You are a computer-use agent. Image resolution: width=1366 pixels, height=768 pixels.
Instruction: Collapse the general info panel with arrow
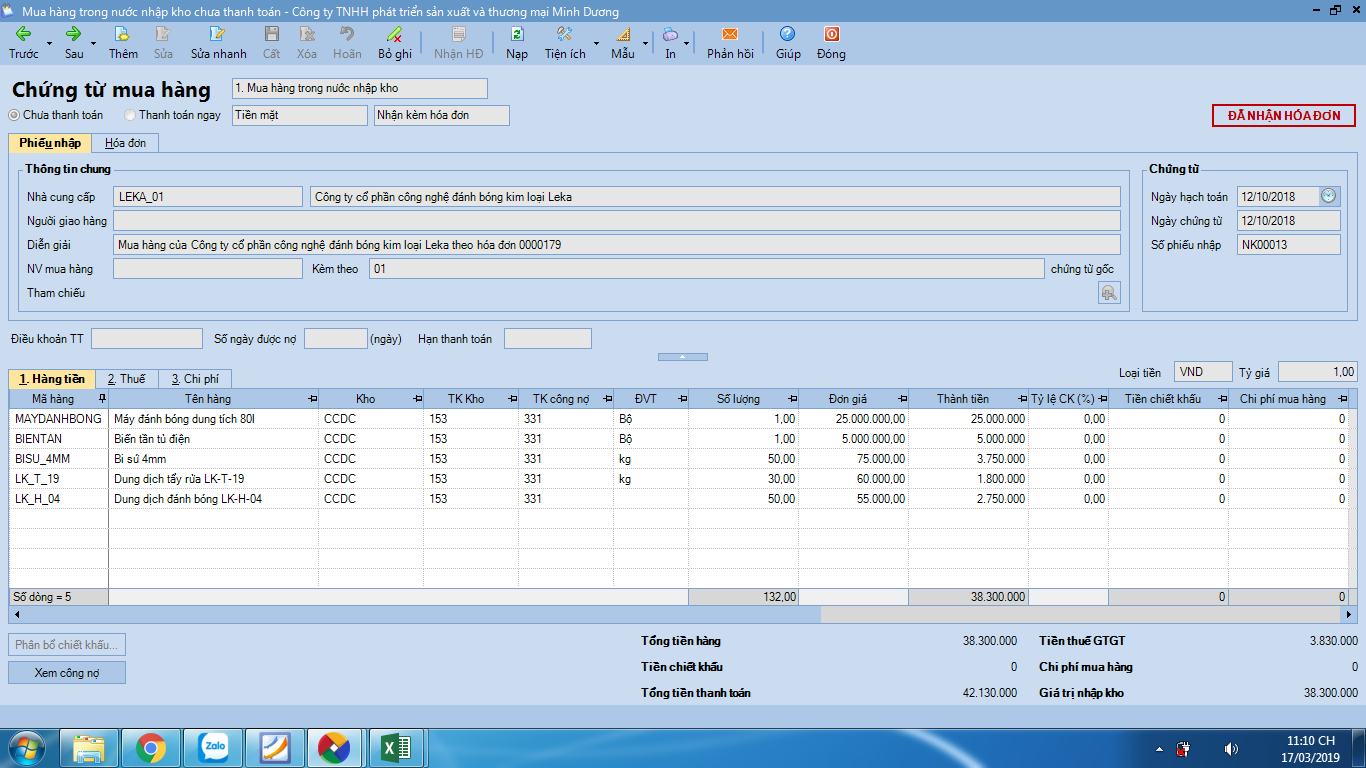coord(682,356)
